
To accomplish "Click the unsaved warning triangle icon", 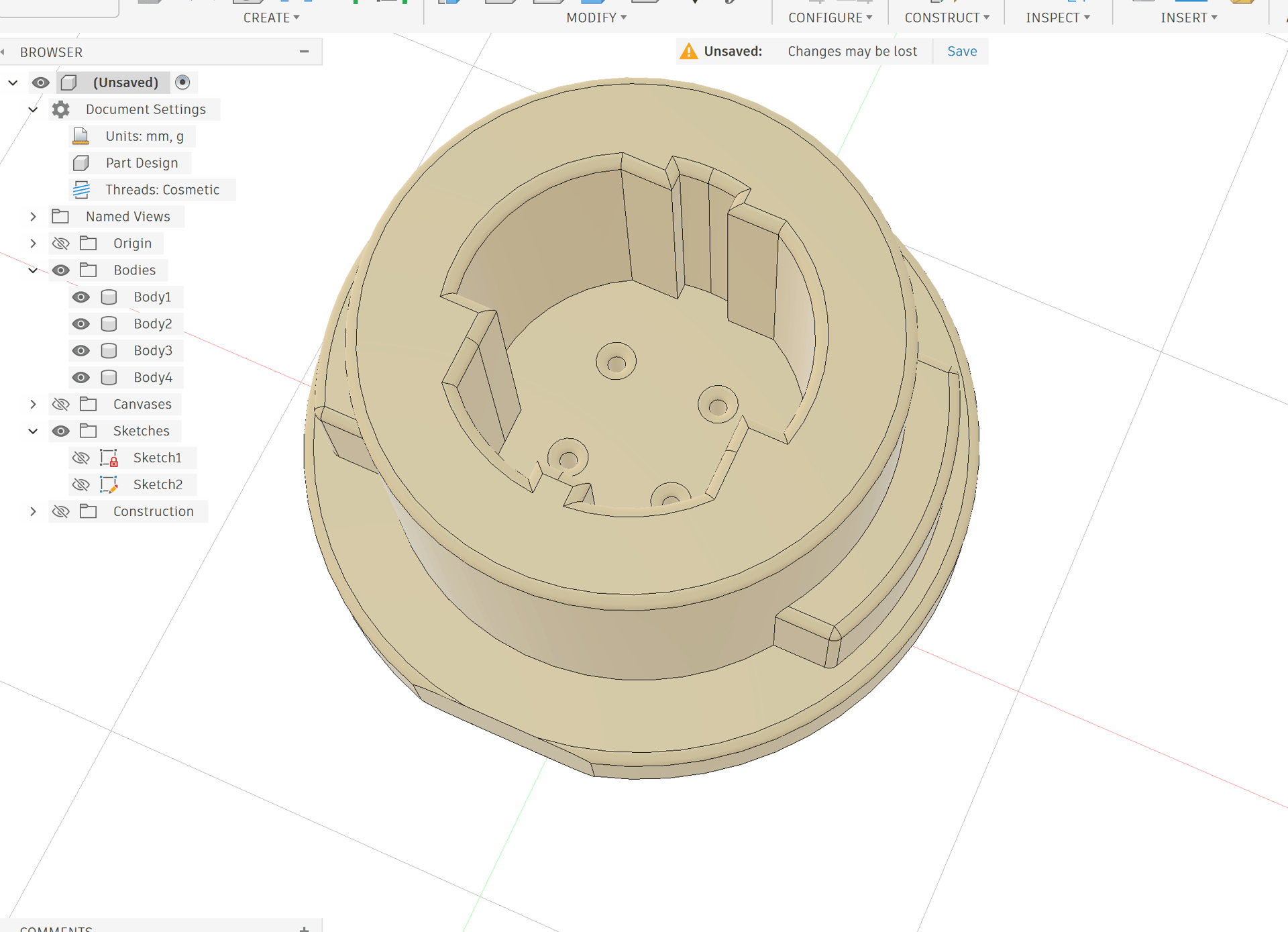I will pyautogui.click(x=688, y=52).
